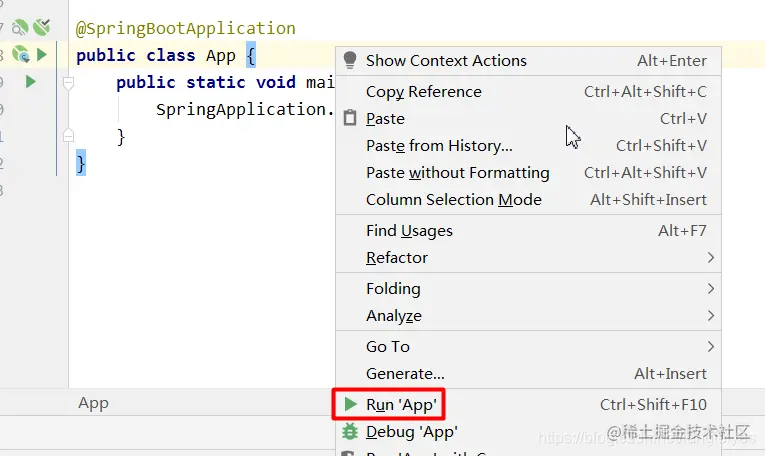This screenshot has height=456, width=765.
Task: Choose Debug 'App' in the context menu
Action: [528, 432]
